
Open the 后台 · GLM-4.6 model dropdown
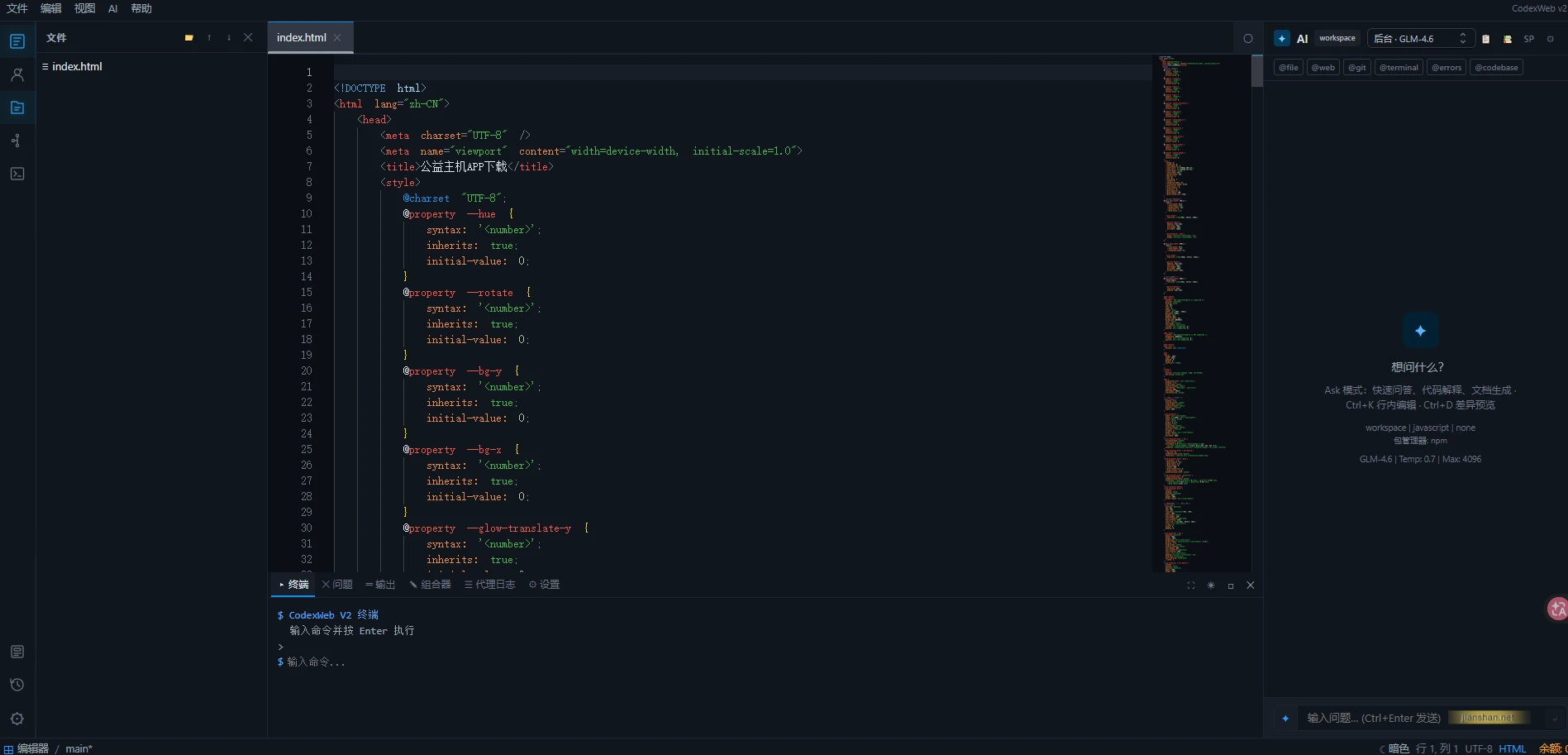pos(1421,39)
